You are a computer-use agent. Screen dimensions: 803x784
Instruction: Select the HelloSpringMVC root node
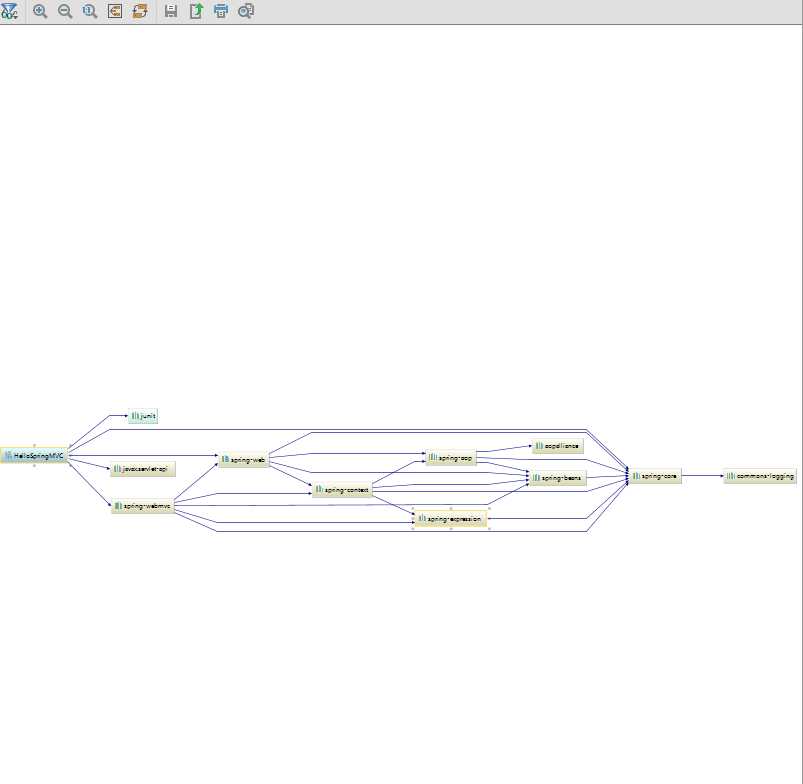(x=34, y=456)
